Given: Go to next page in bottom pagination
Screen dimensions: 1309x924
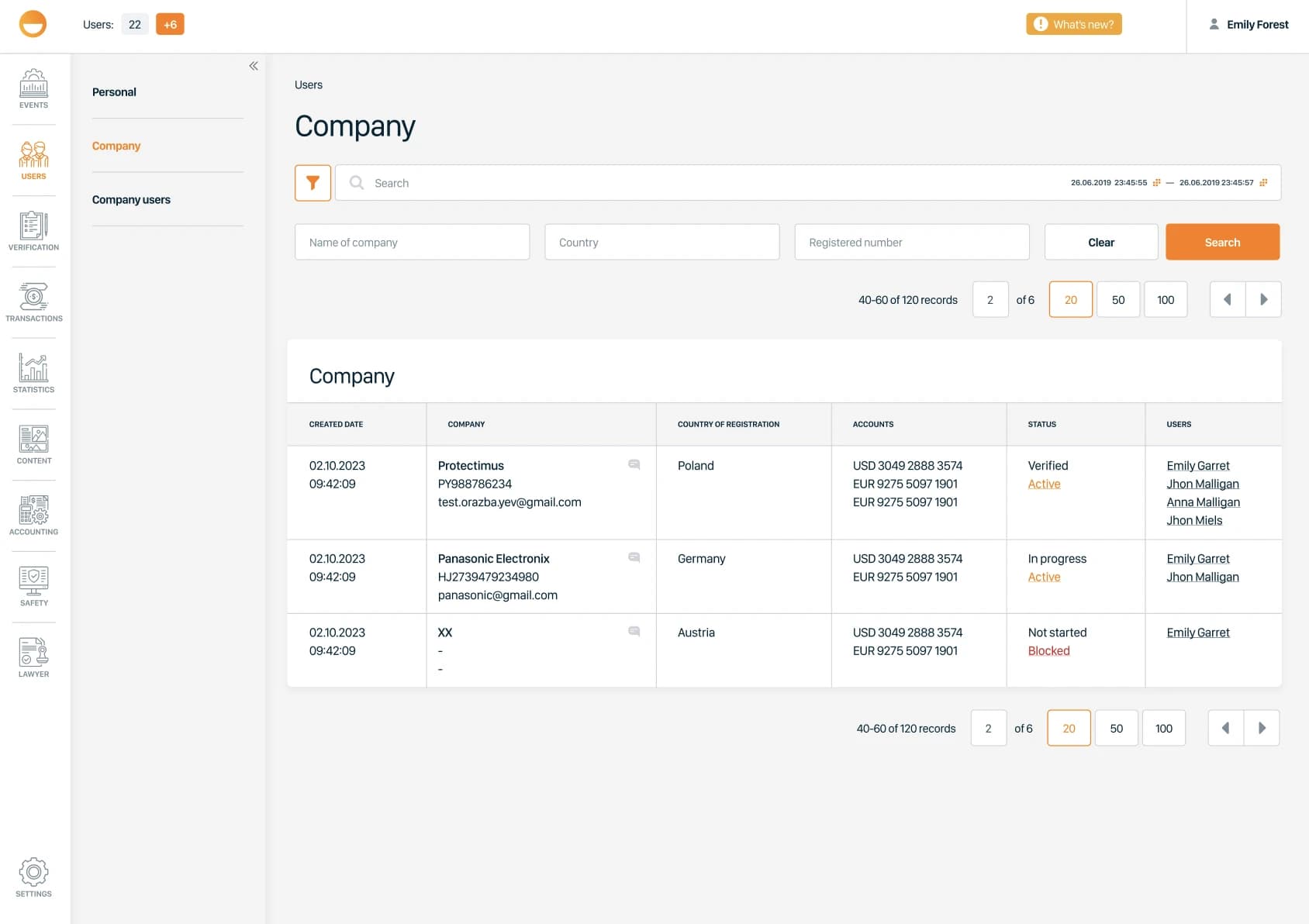Looking at the screenshot, I should (x=1262, y=728).
